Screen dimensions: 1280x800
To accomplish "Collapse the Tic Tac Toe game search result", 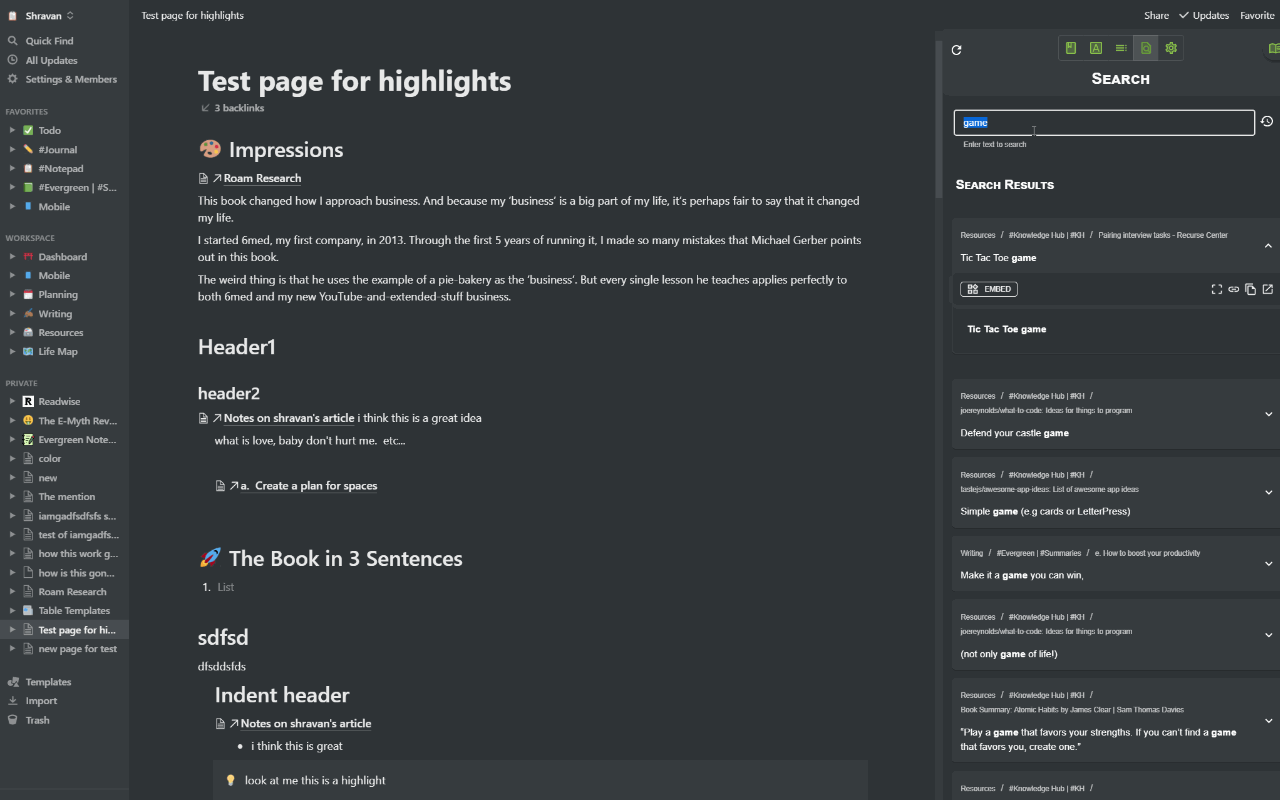I will (x=1269, y=245).
